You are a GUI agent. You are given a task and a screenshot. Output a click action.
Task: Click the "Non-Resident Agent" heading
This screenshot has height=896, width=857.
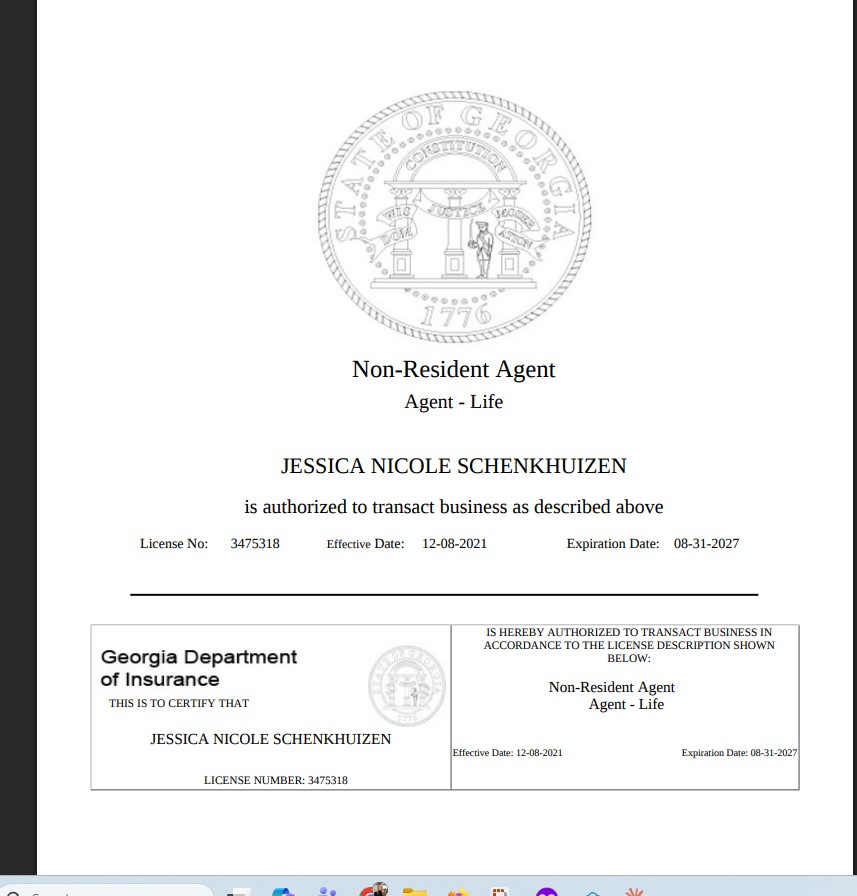[x=454, y=369]
